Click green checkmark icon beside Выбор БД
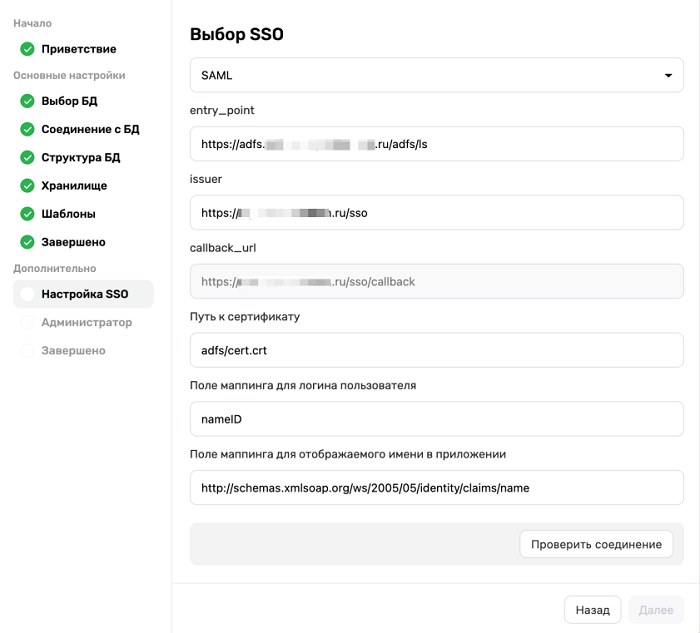 point(27,101)
